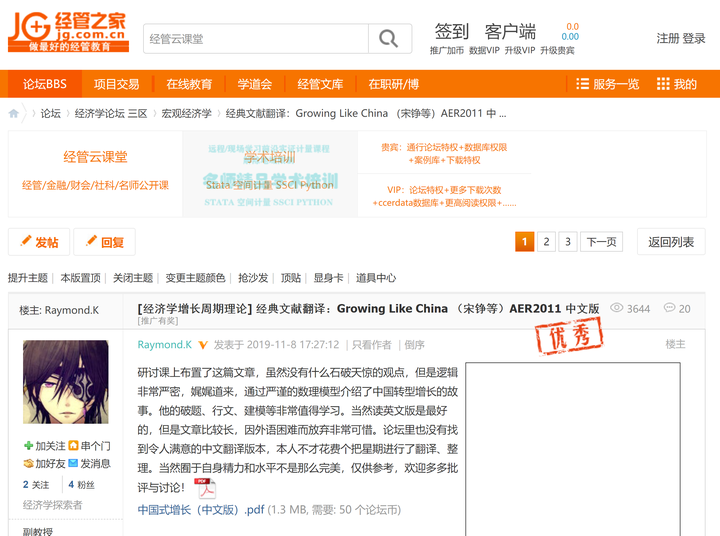Image resolution: width=720 pixels, height=536 pixels.
Task: Add Raymond.K as friend with 加好友
Action: [45, 463]
